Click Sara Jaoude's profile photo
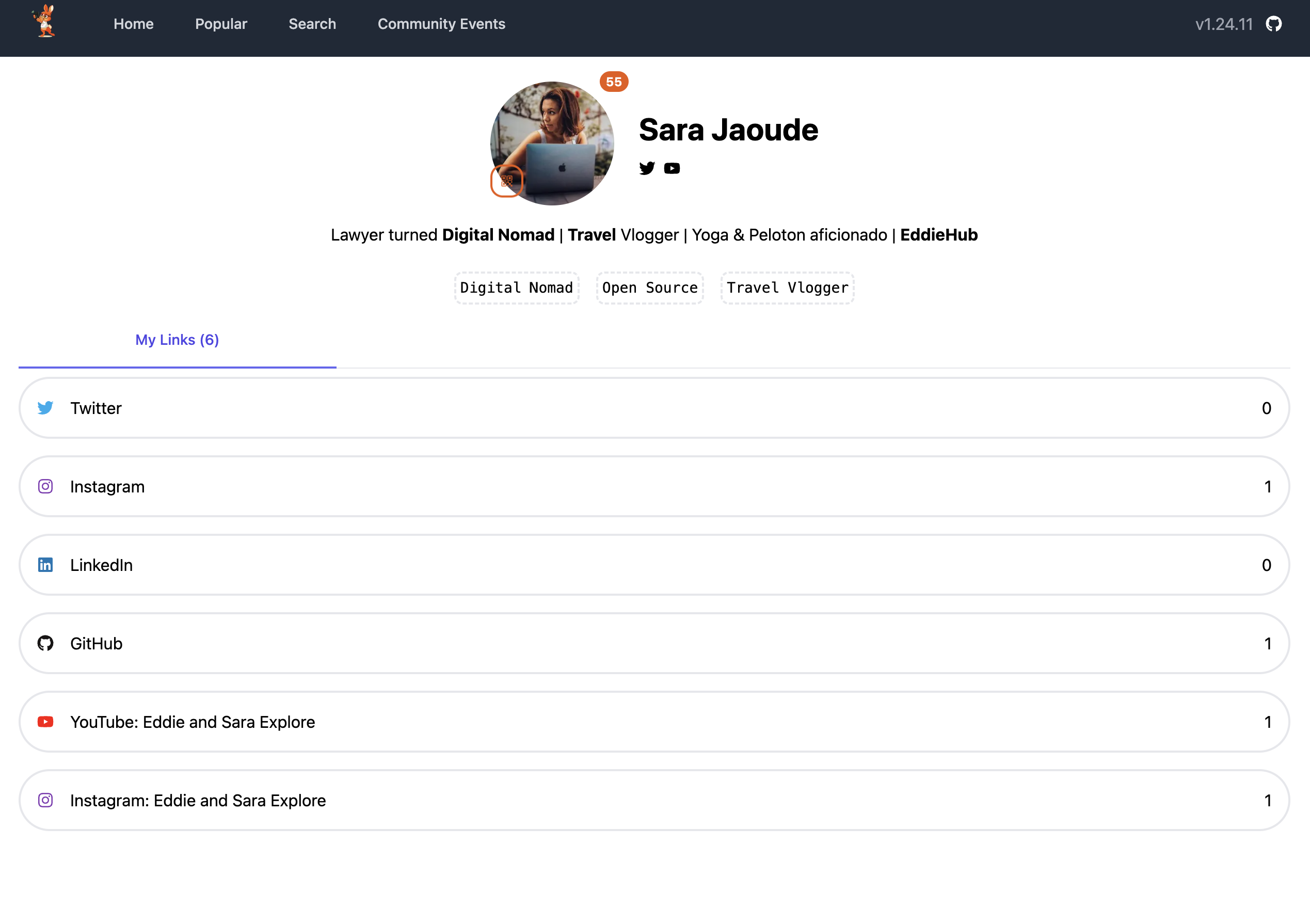Image resolution: width=1310 pixels, height=924 pixels. [552, 144]
